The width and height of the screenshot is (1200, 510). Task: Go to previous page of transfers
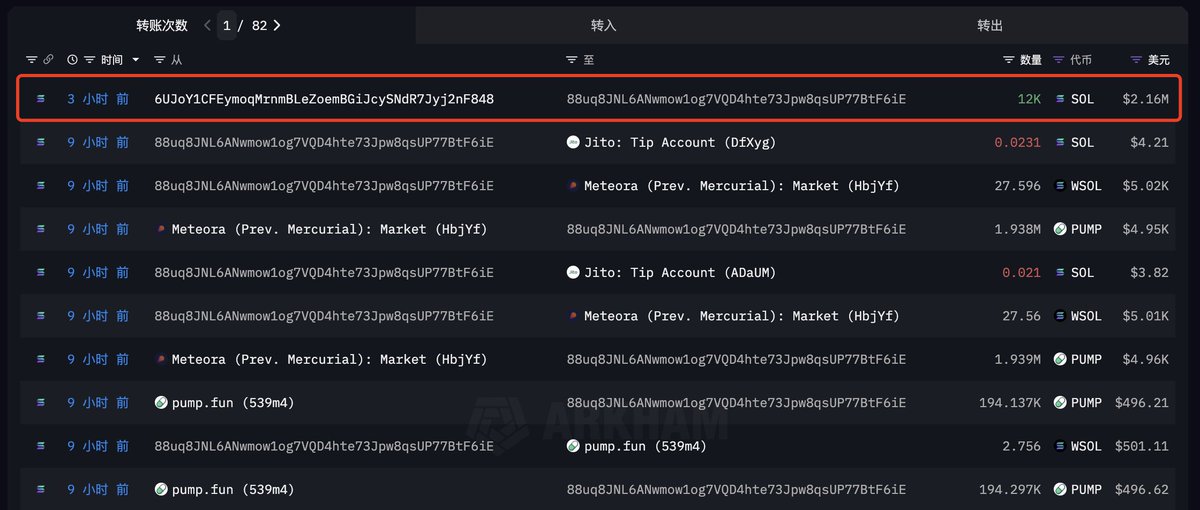207,25
